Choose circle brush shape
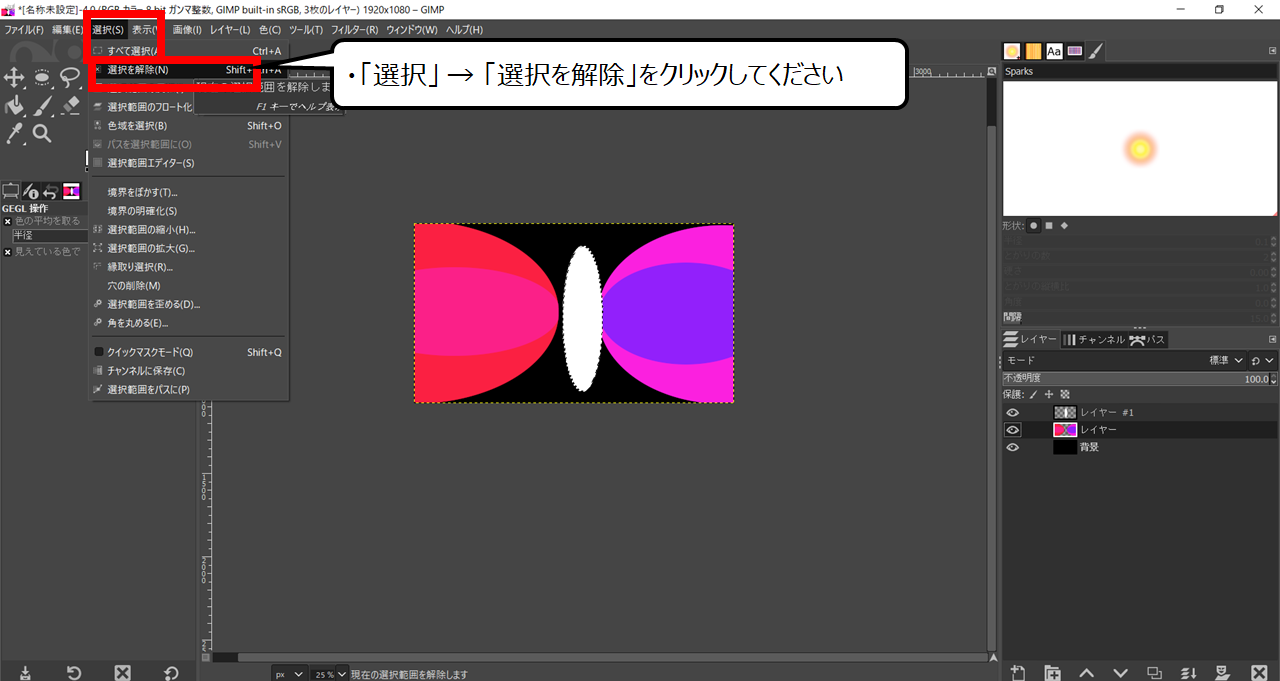 coord(1033,225)
